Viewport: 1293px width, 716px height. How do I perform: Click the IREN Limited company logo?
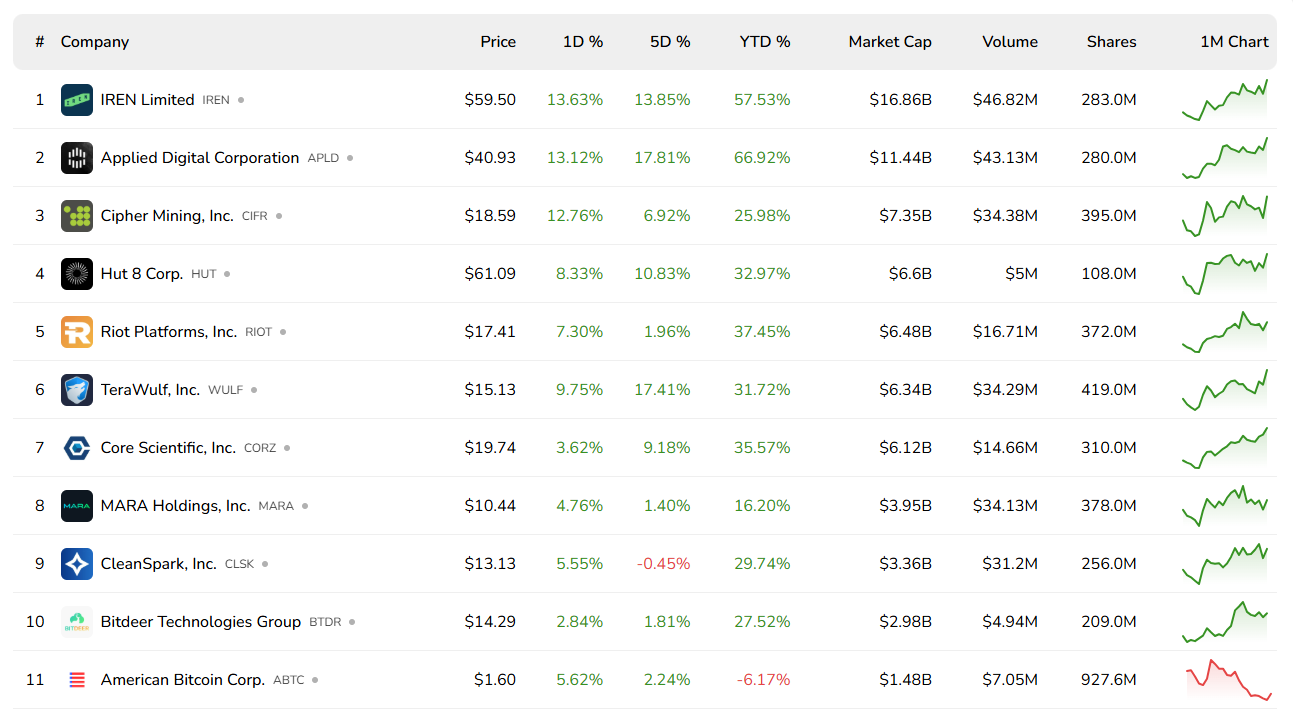tap(77, 100)
